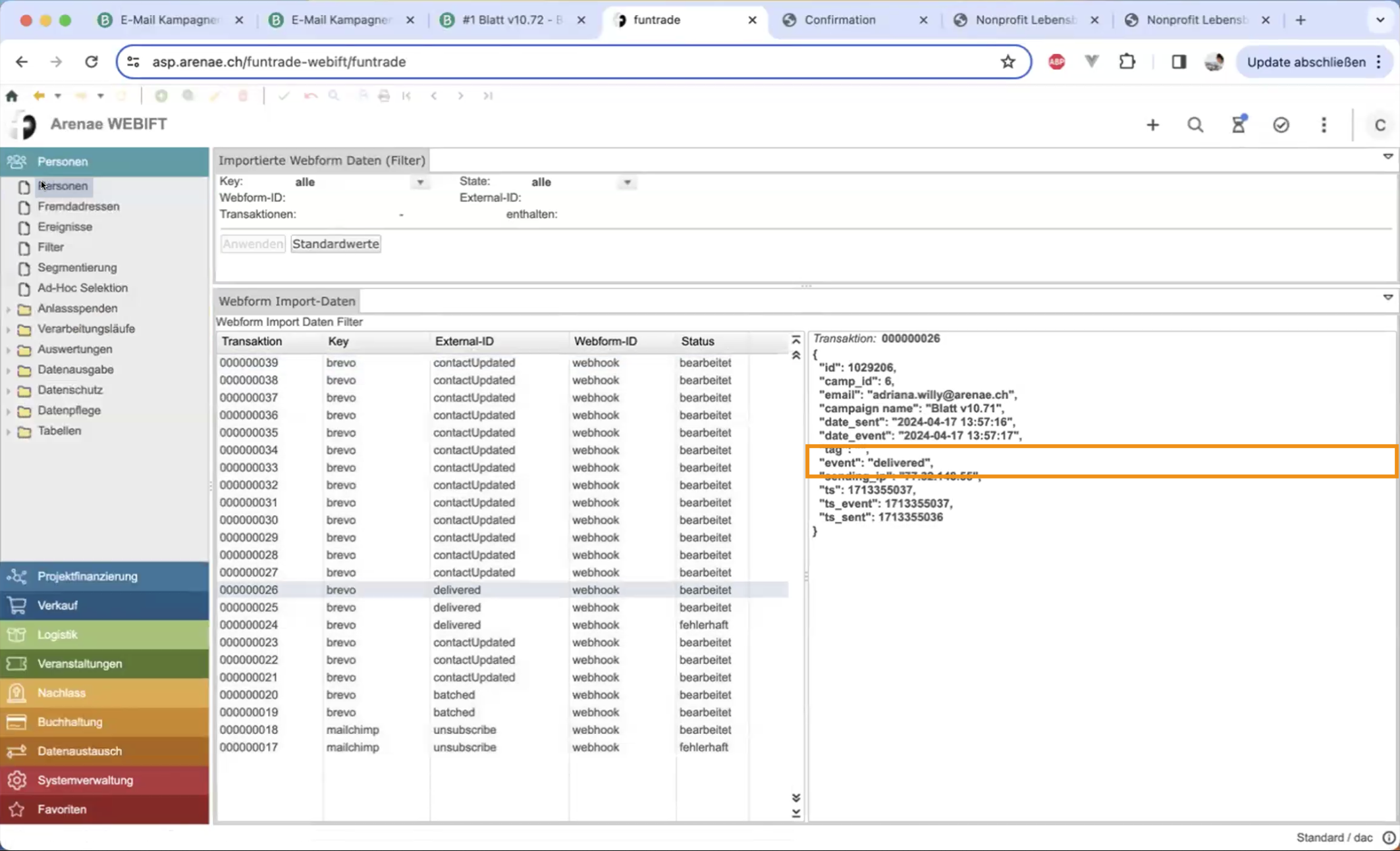The image size is (1400, 851).
Task: Open the Key filter dropdown
Action: click(x=420, y=182)
